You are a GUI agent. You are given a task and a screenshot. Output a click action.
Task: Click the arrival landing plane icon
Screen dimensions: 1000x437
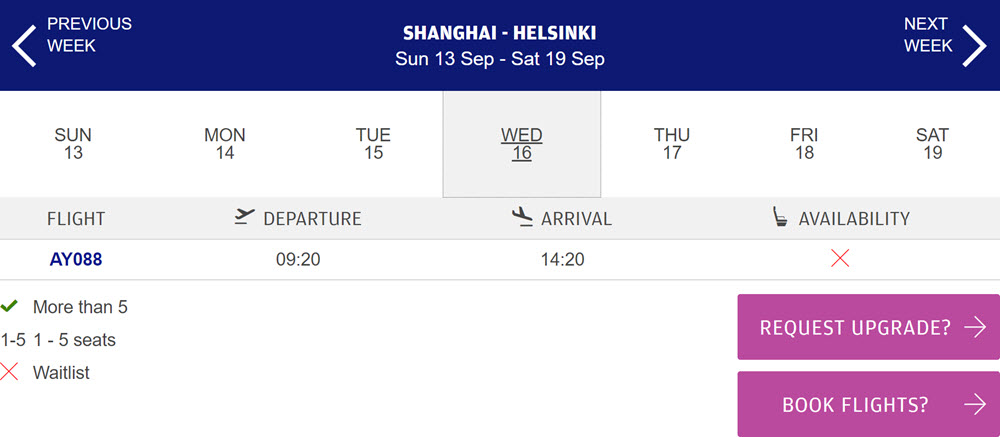(522, 217)
